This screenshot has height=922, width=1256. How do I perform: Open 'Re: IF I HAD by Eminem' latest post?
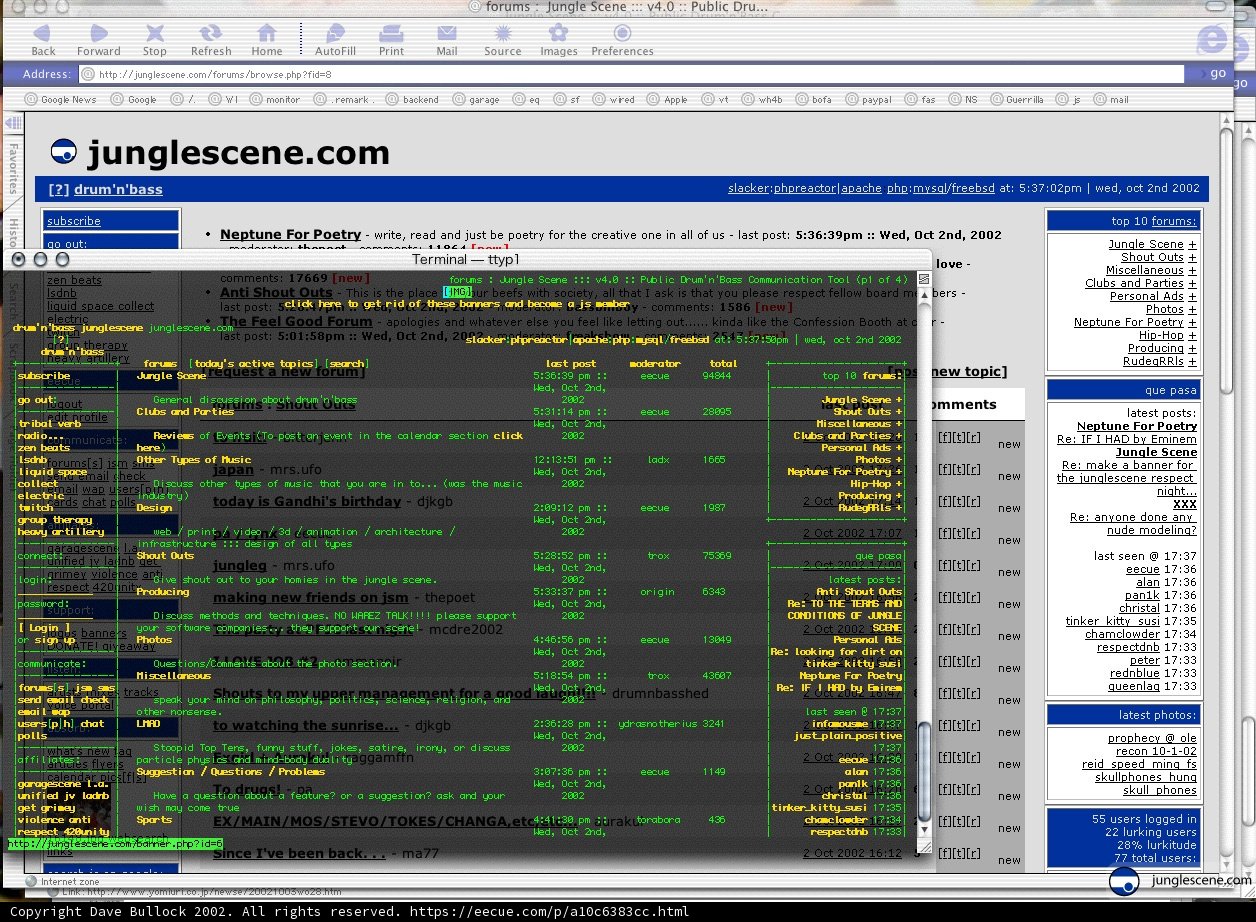[1126, 439]
